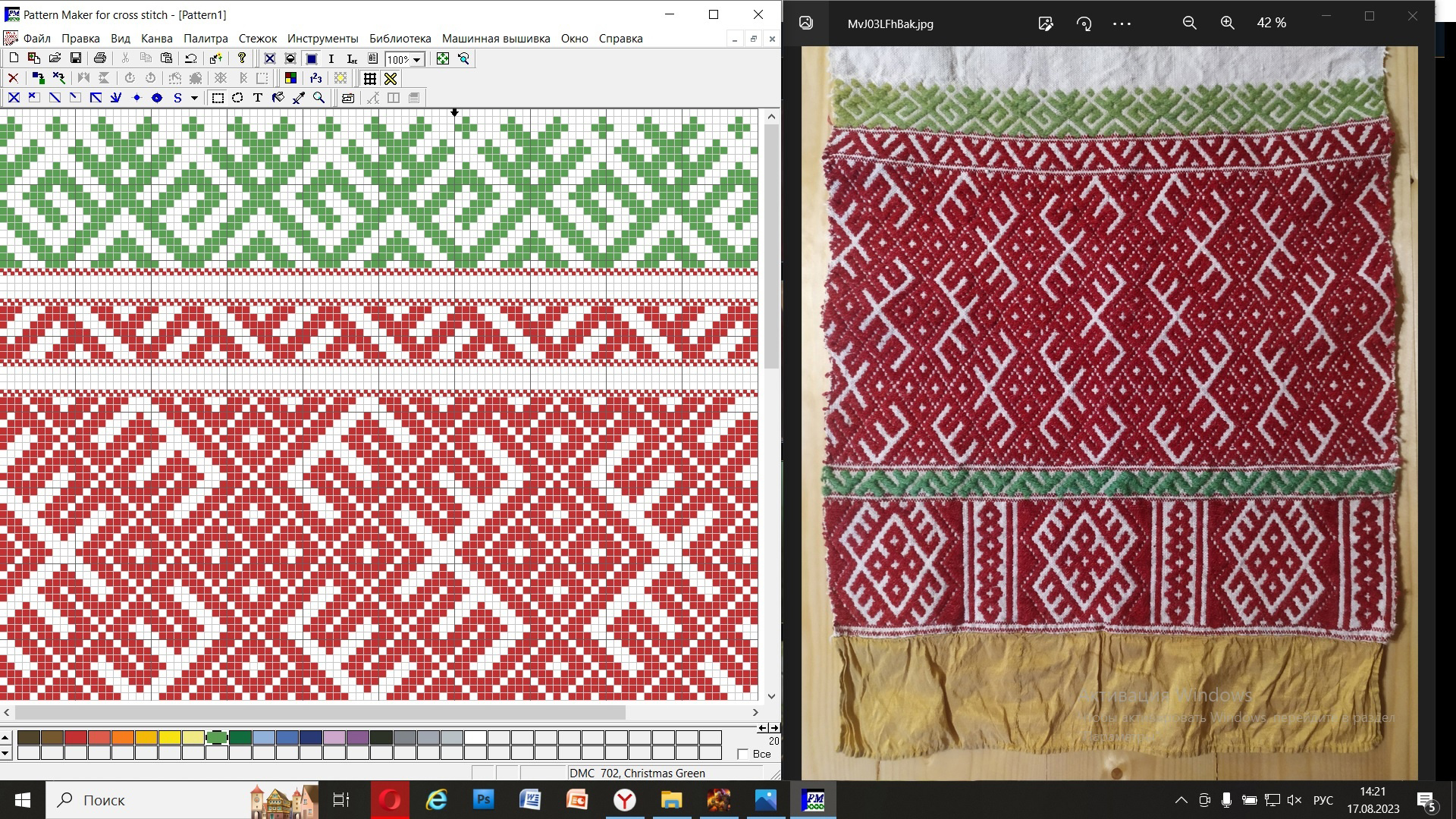Print the pattern using printer icon
This screenshot has height=819, width=1456.
99,58
